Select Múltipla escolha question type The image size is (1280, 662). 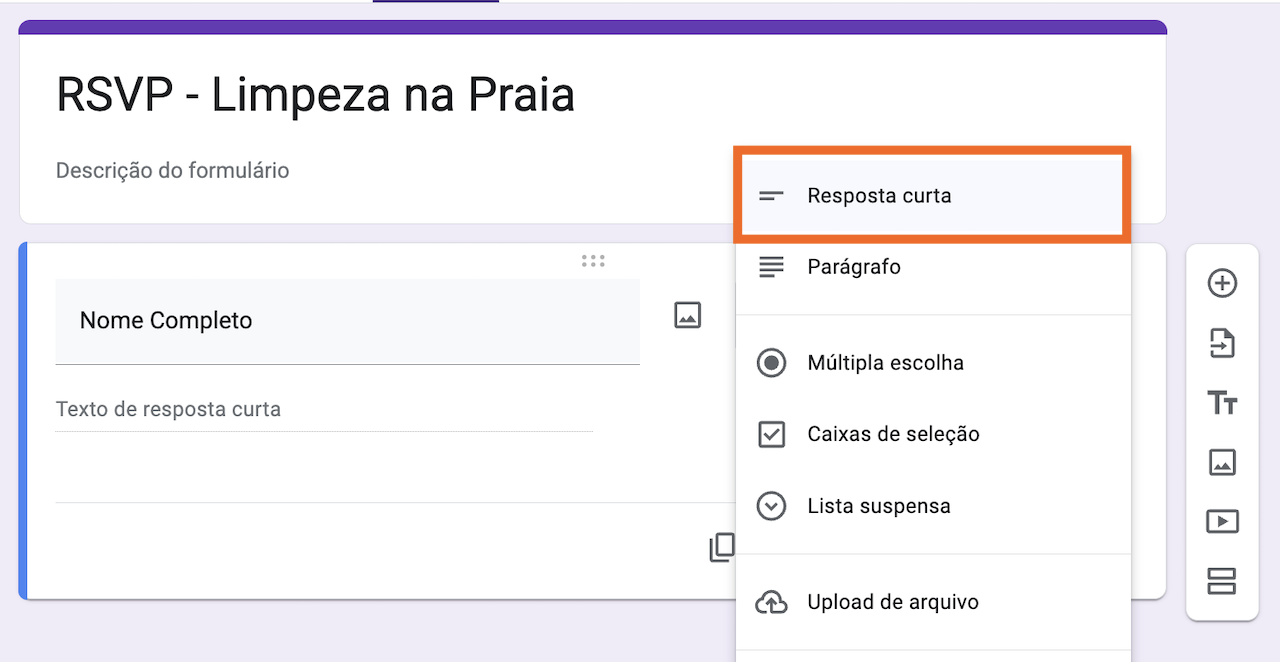coord(885,363)
